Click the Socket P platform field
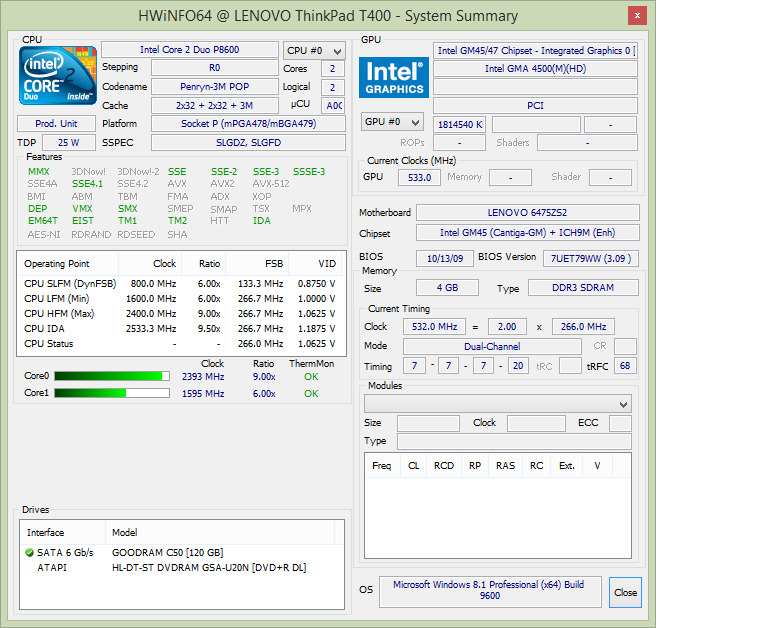 click(x=248, y=123)
